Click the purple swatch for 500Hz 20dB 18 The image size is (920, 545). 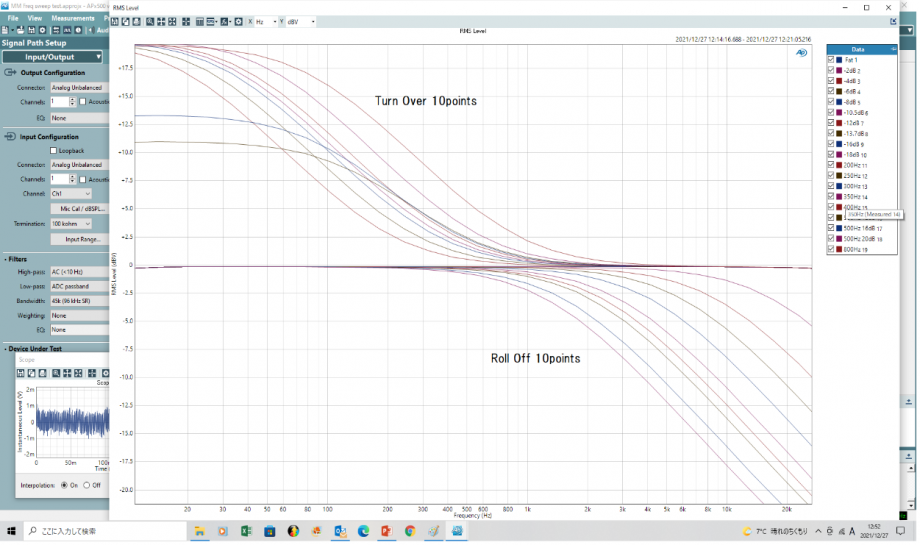(x=839, y=239)
